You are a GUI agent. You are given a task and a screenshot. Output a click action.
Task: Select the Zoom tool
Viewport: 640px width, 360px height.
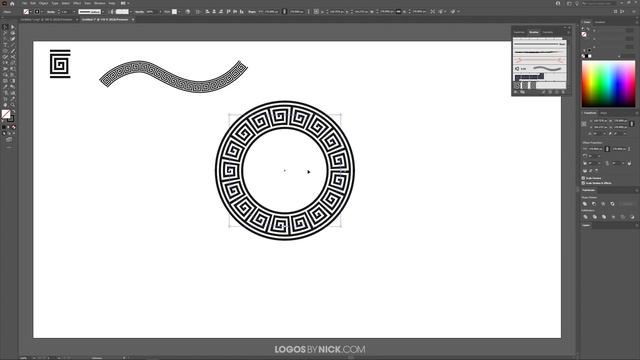[13, 104]
